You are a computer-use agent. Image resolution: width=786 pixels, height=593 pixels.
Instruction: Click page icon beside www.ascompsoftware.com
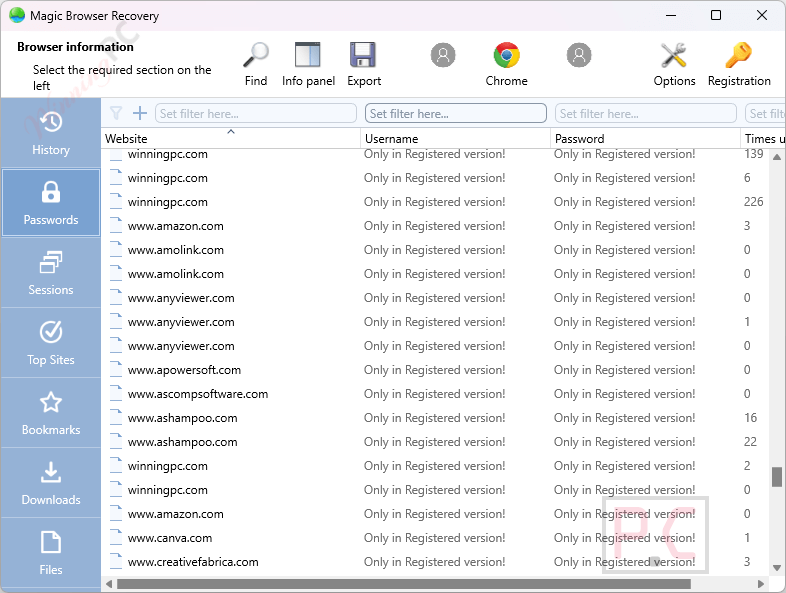tap(116, 393)
